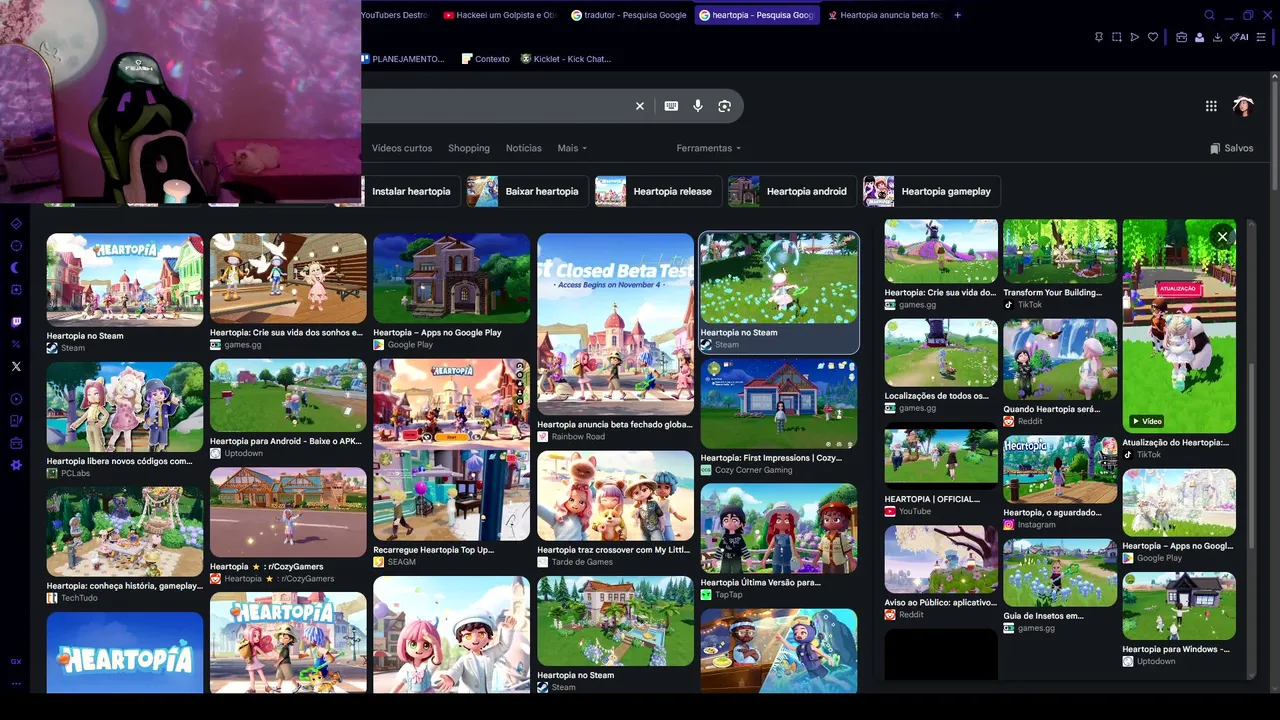Open the tab search magnifier icon
This screenshot has width=1280, height=720.
pos(1209,15)
